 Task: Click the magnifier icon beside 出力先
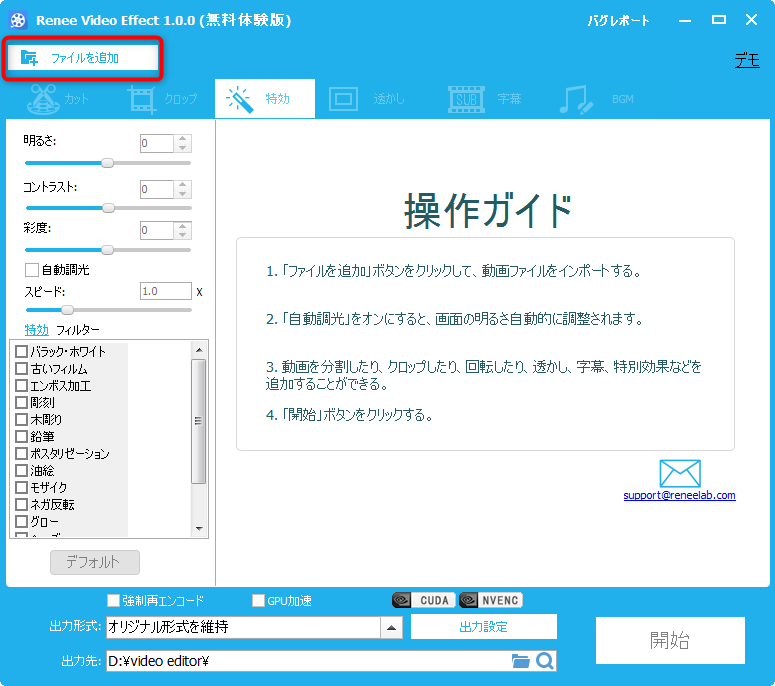pyautogui.click(x=545, y=661)
